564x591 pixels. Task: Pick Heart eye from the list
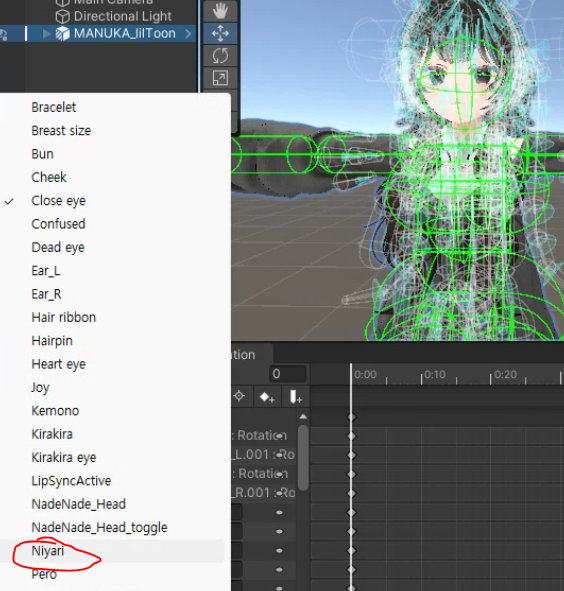[x=58, y=364]
